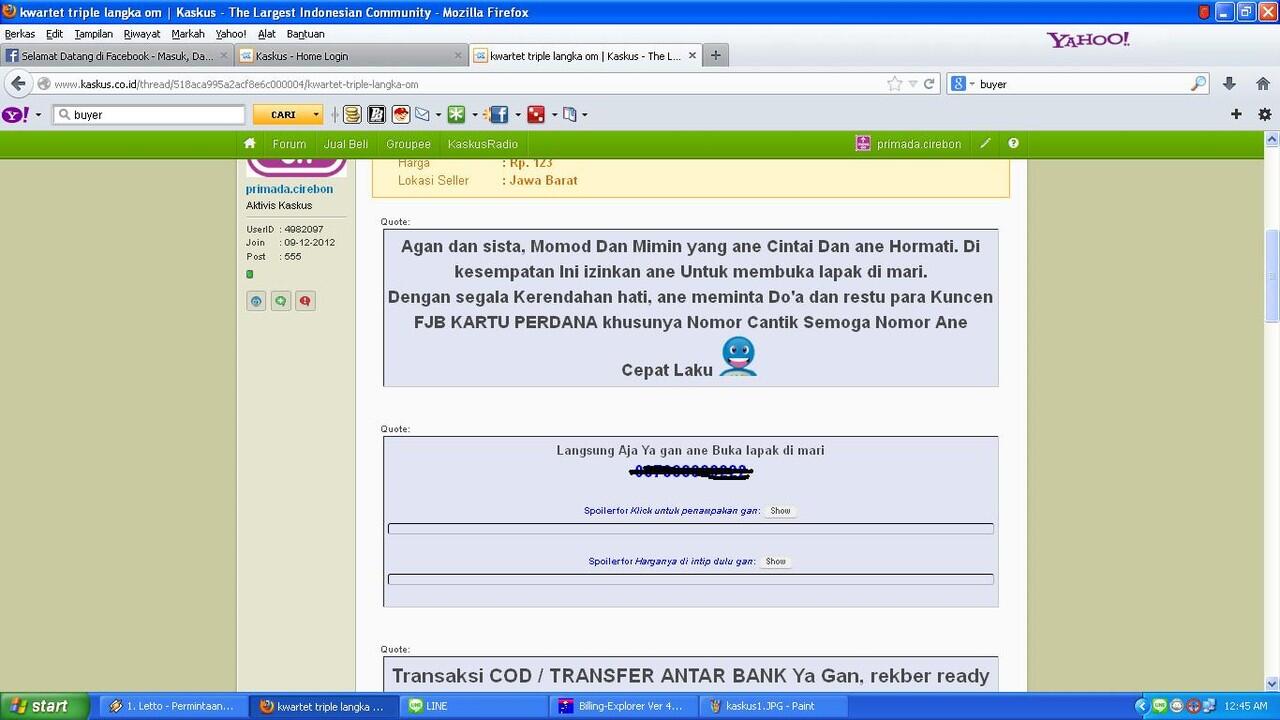Viewport: 1280px width, 720px height.
Task: Click the network computers tray icon
Action: (1209, 706)
